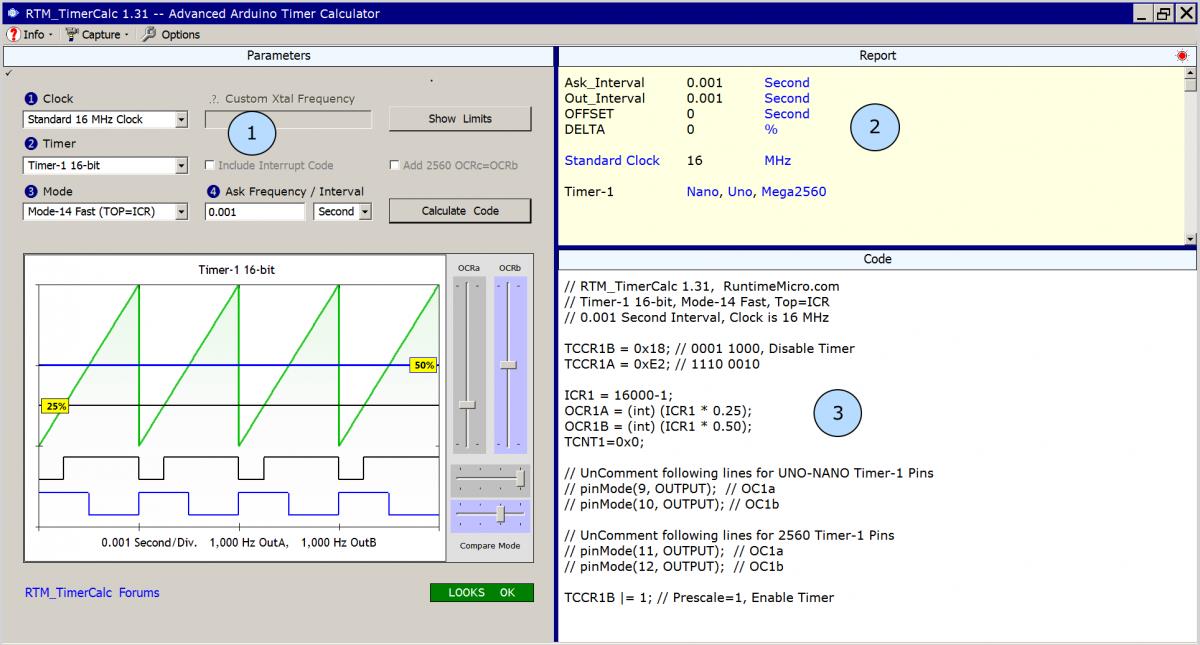Toggle Add 2560 OCRc=OCRb checkbox

[x=395, y=165]
